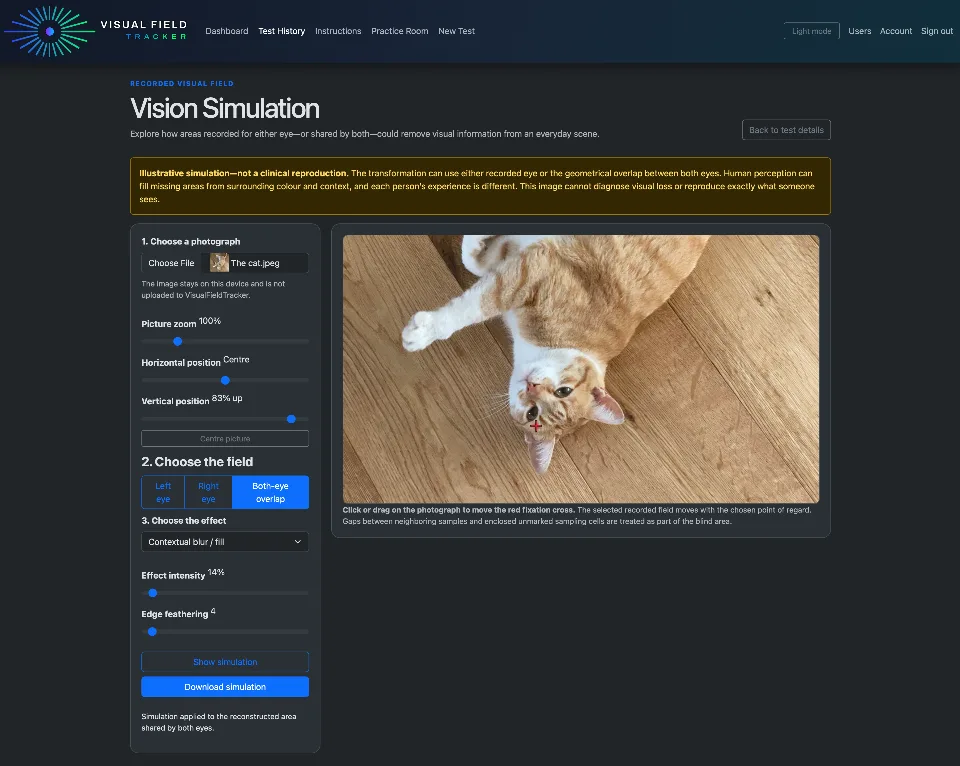
Task: Go to Test History
Action: click(282, 31)
